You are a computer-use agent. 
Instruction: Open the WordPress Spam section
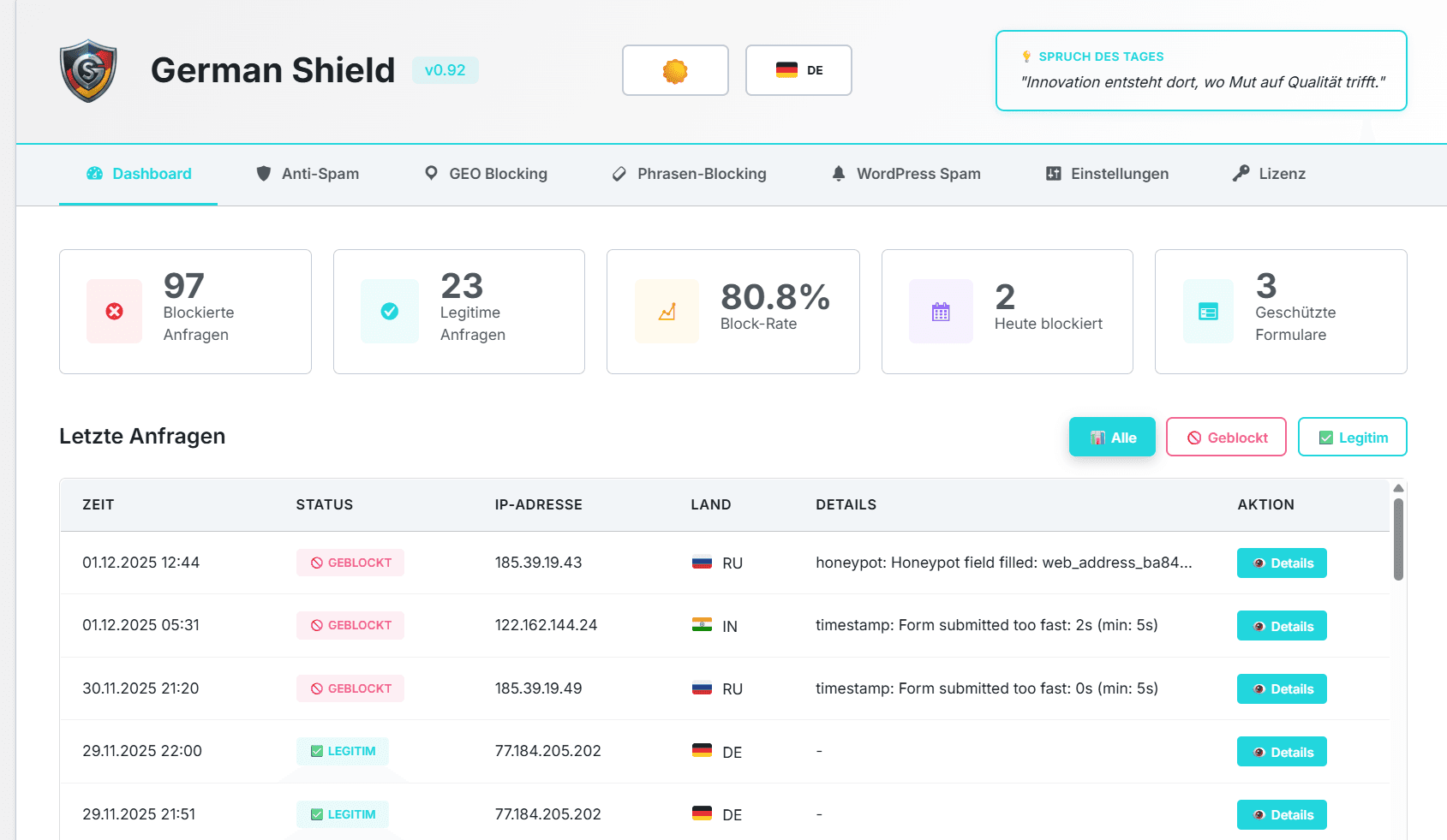click(x=905, y=174)
